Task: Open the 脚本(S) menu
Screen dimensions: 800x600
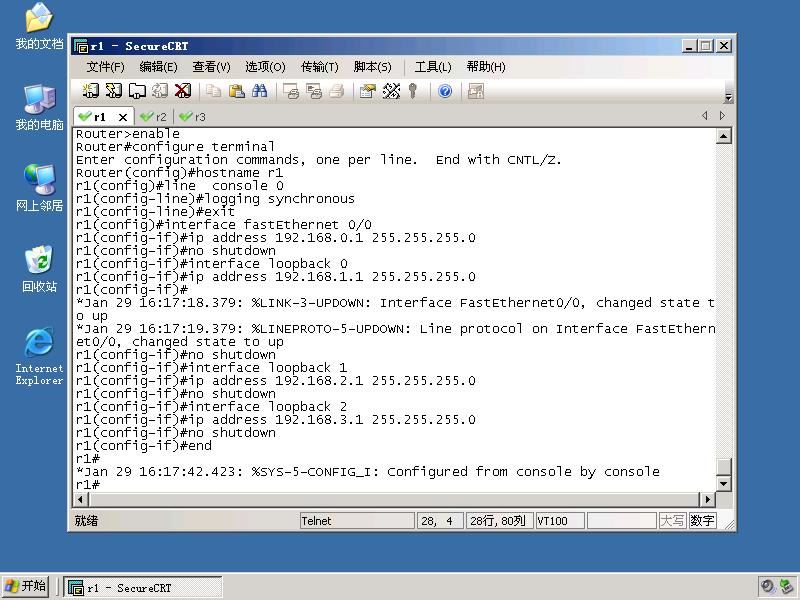Action: pos(372,67)
